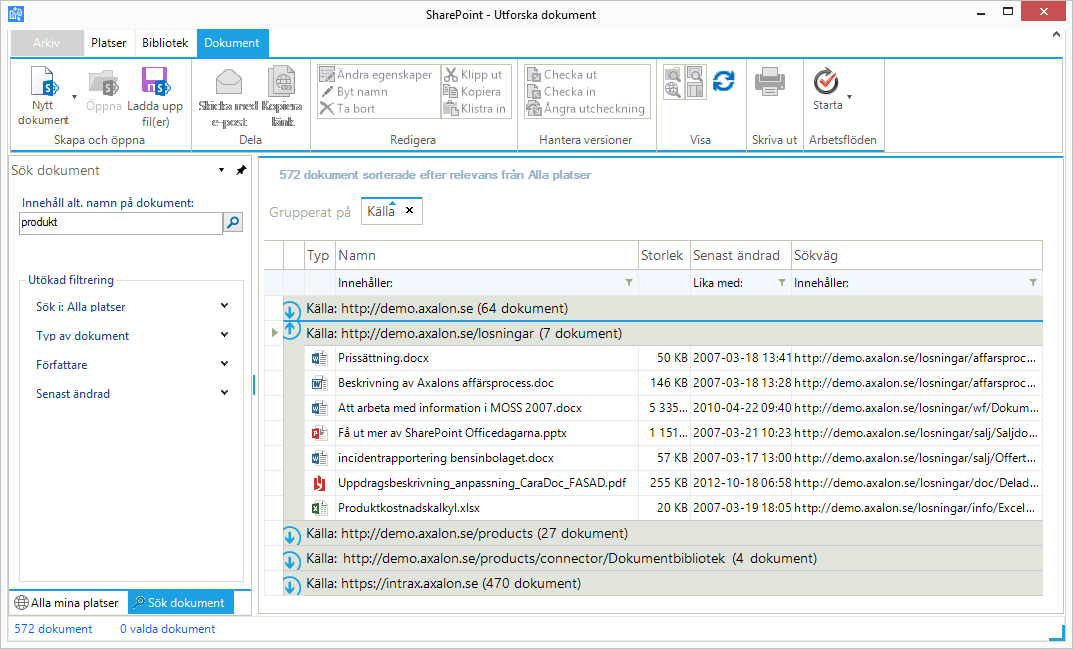Screen dimensions: 1073x649
Task: Click the Excel icon for Produktkostnadskalkyl.xlsx
Action: [319, 508]
